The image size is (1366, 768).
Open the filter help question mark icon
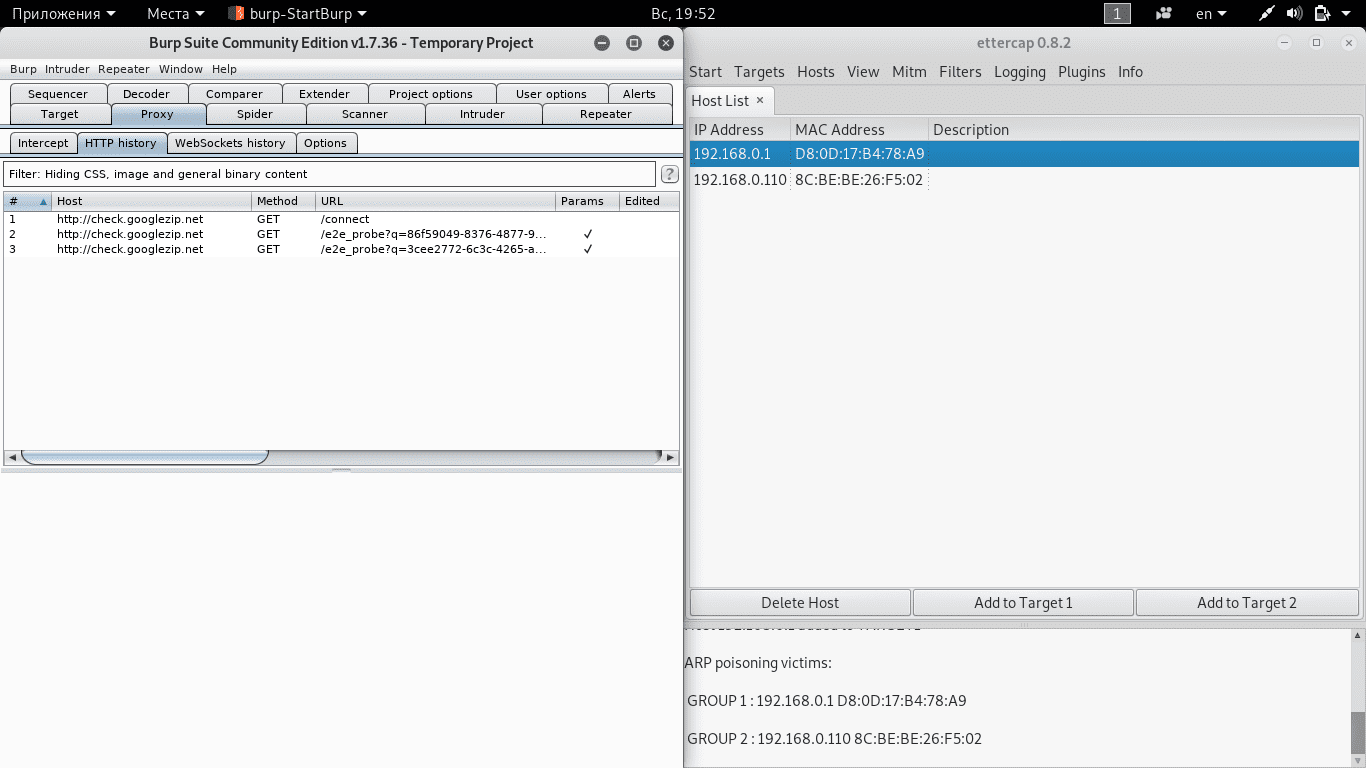(669, 174)
